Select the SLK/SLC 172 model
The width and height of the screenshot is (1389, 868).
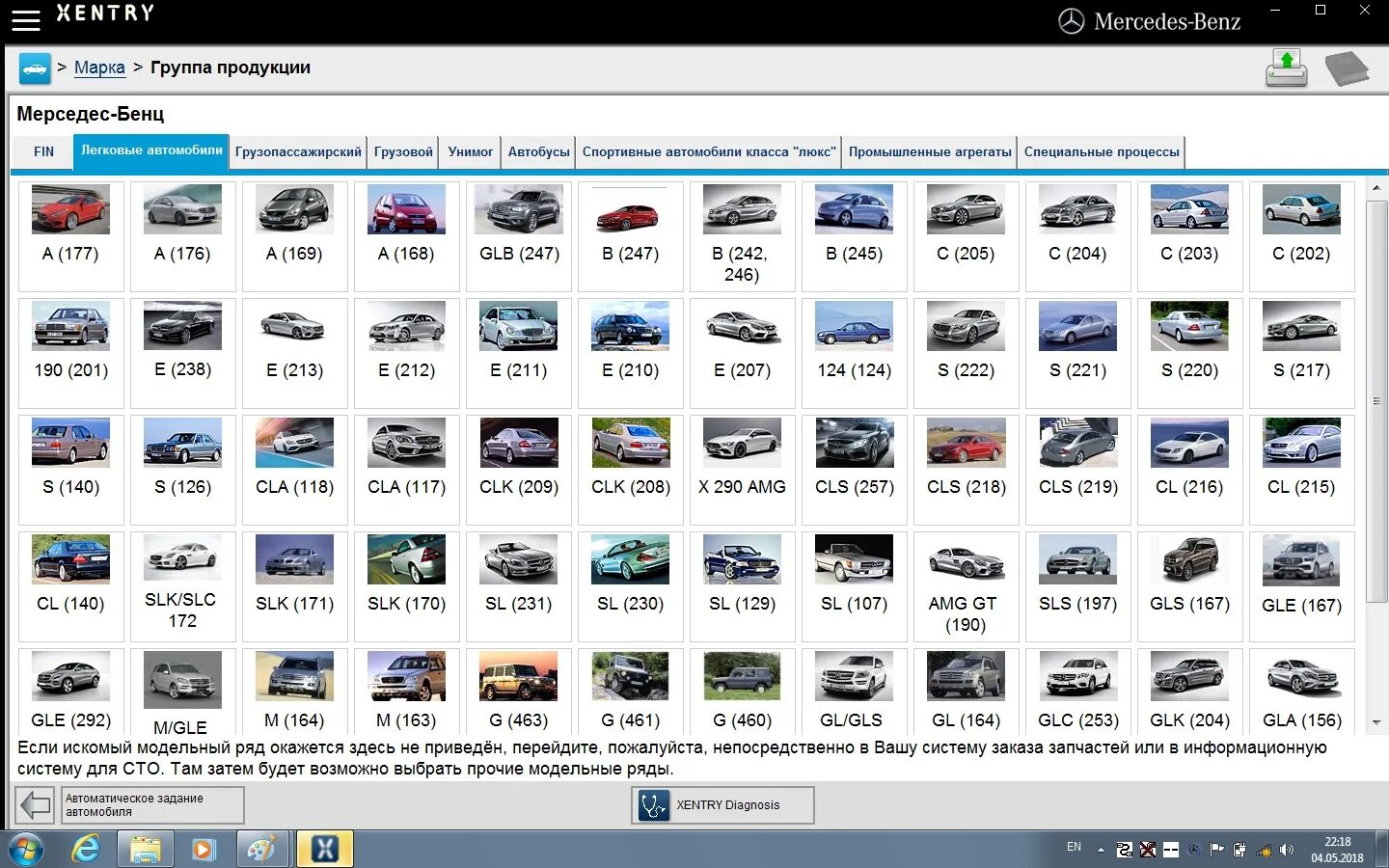click(182, 586)
